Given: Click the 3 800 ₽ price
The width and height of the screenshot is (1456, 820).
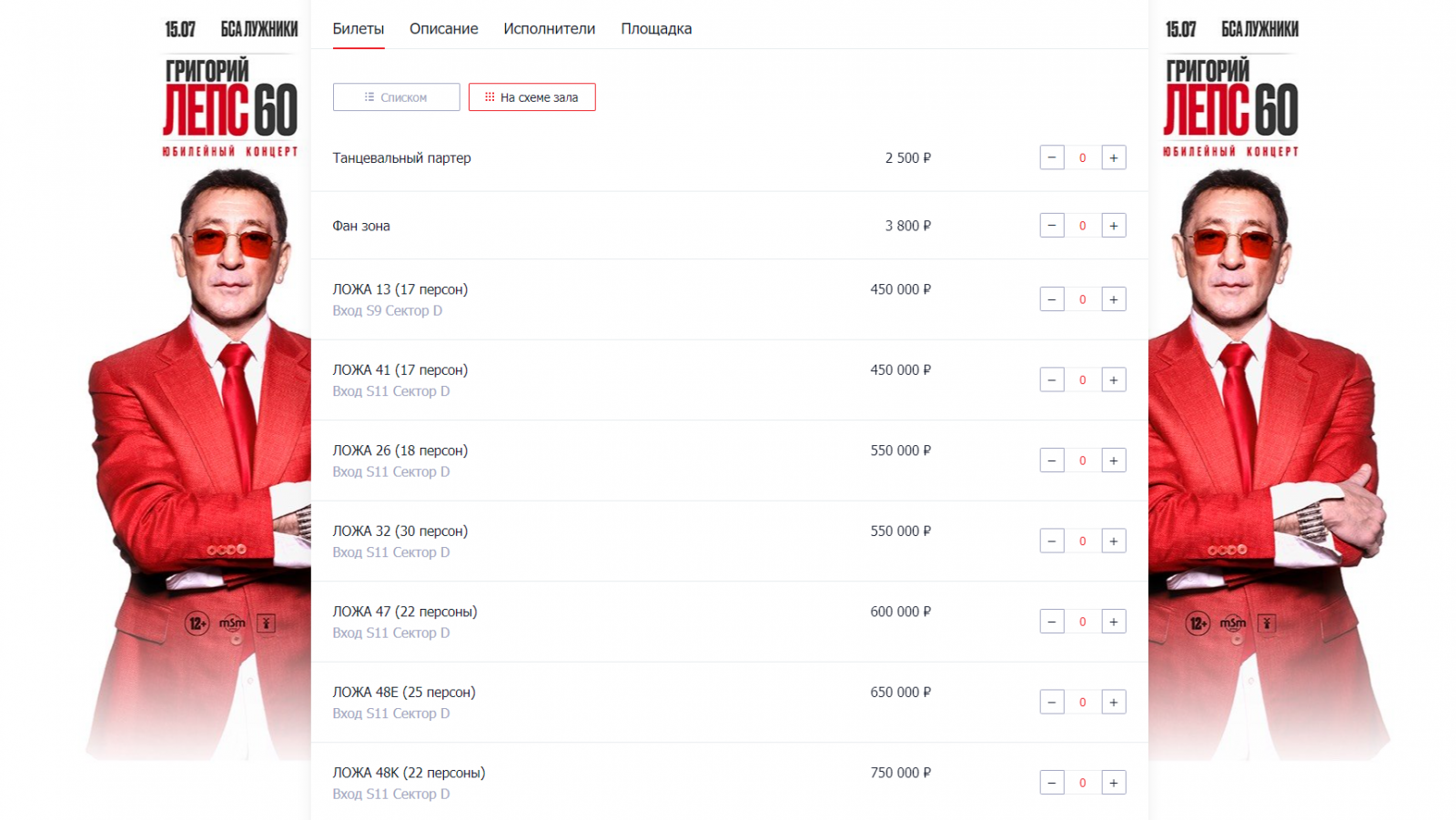Looking at the screenshot, I should [908, 226].
